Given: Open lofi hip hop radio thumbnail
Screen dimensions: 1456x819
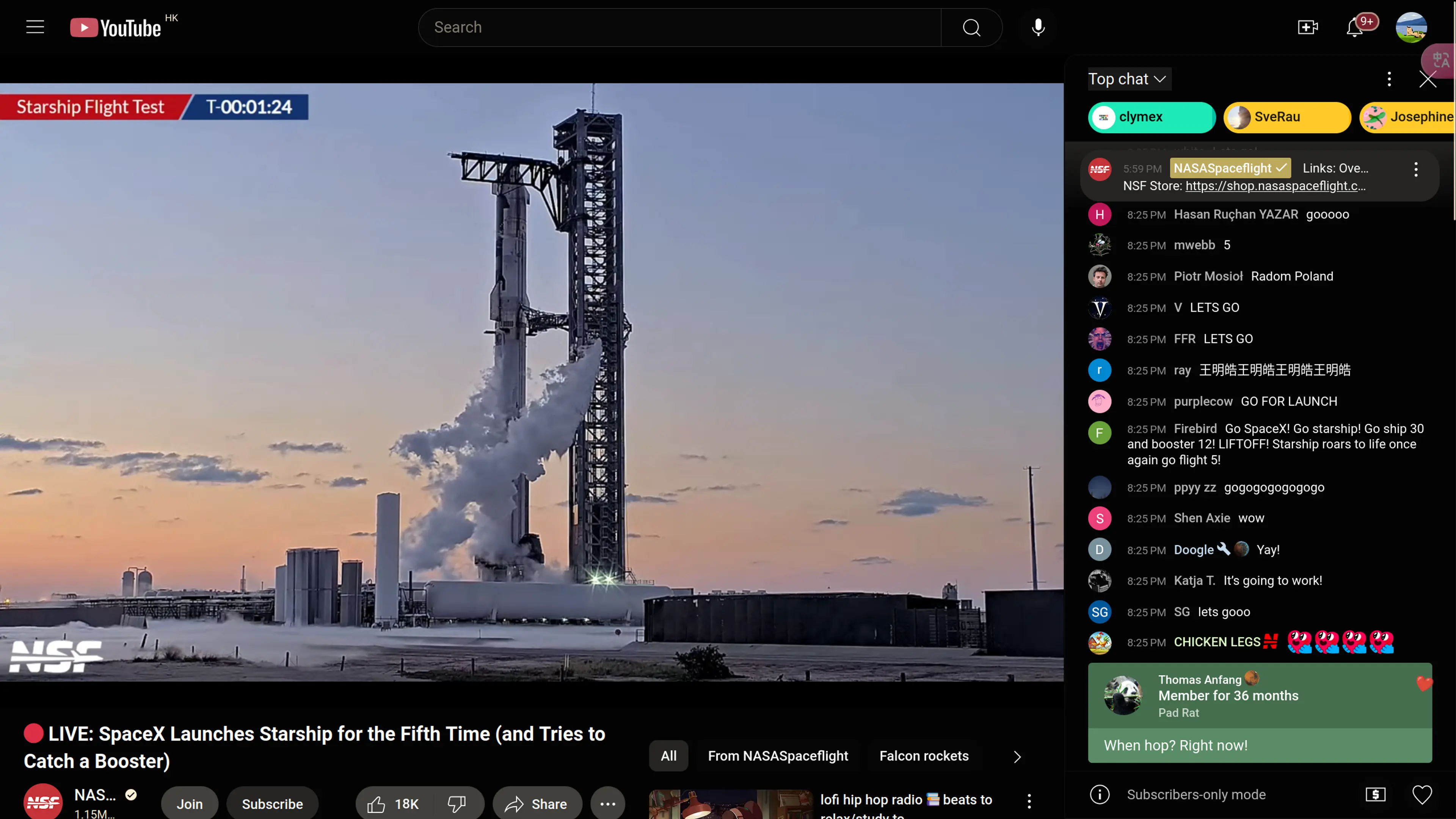Looking at the screenshot, I should click(x=730, y=804).
